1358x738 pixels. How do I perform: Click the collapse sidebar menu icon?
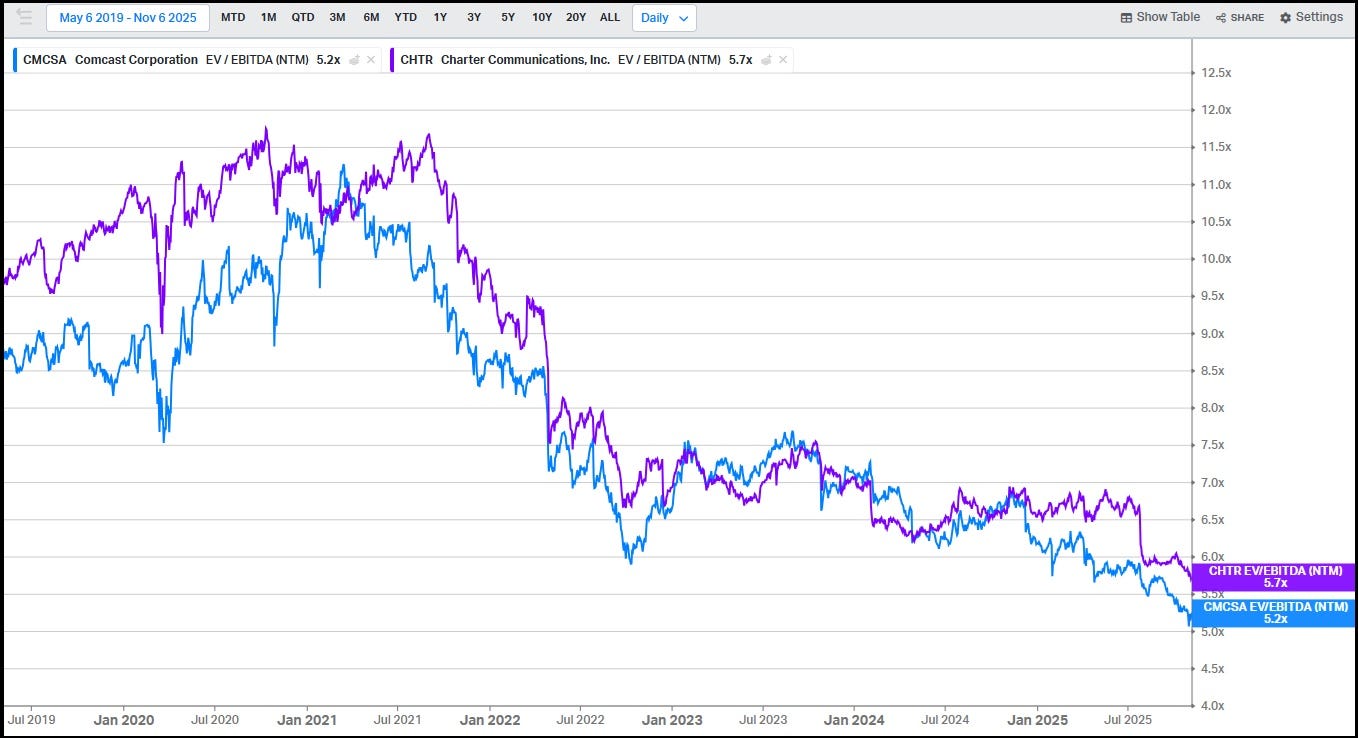pos(24,17)
